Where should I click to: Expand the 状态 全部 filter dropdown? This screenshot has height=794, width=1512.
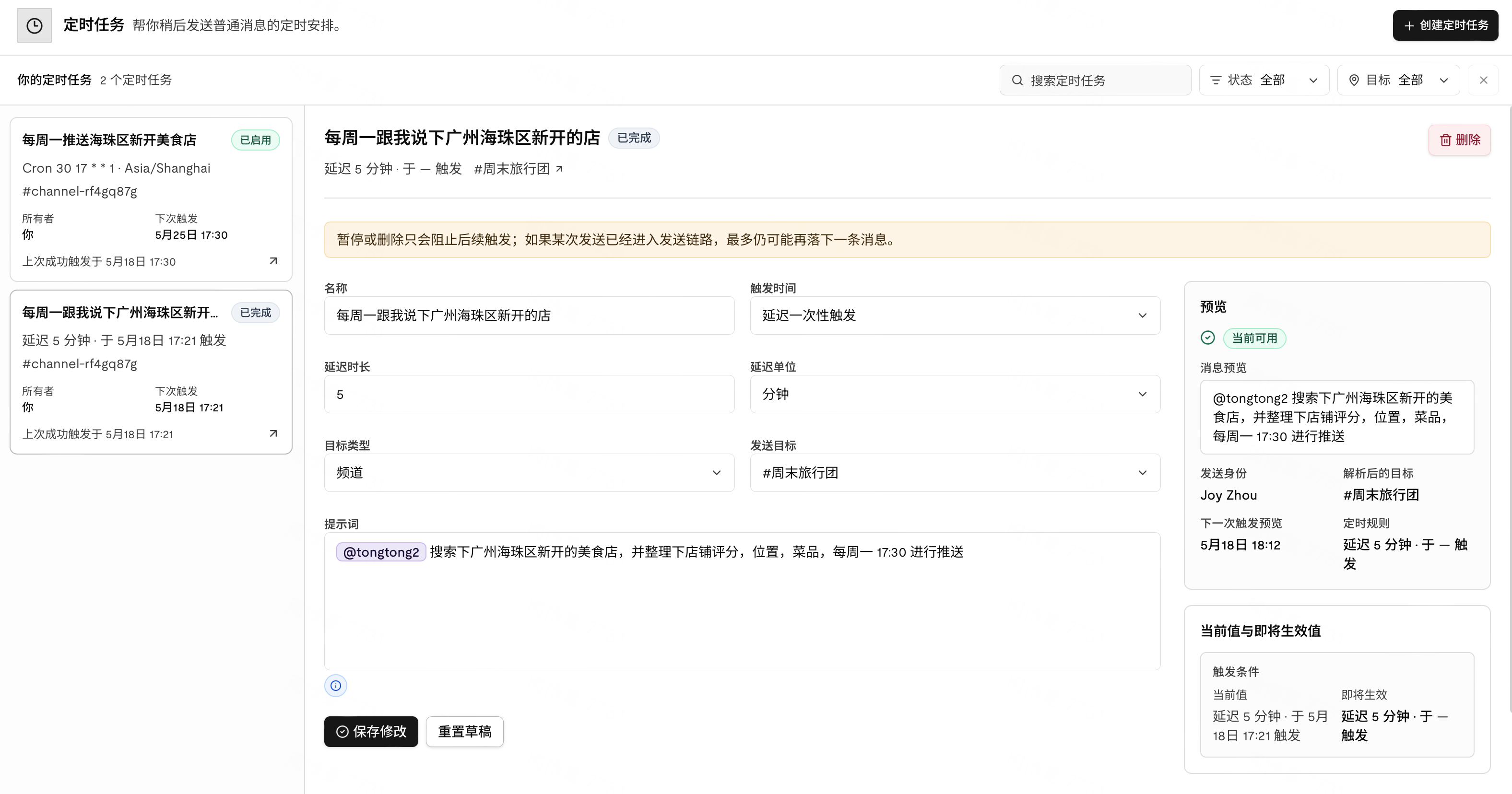tap(1264, 80)
